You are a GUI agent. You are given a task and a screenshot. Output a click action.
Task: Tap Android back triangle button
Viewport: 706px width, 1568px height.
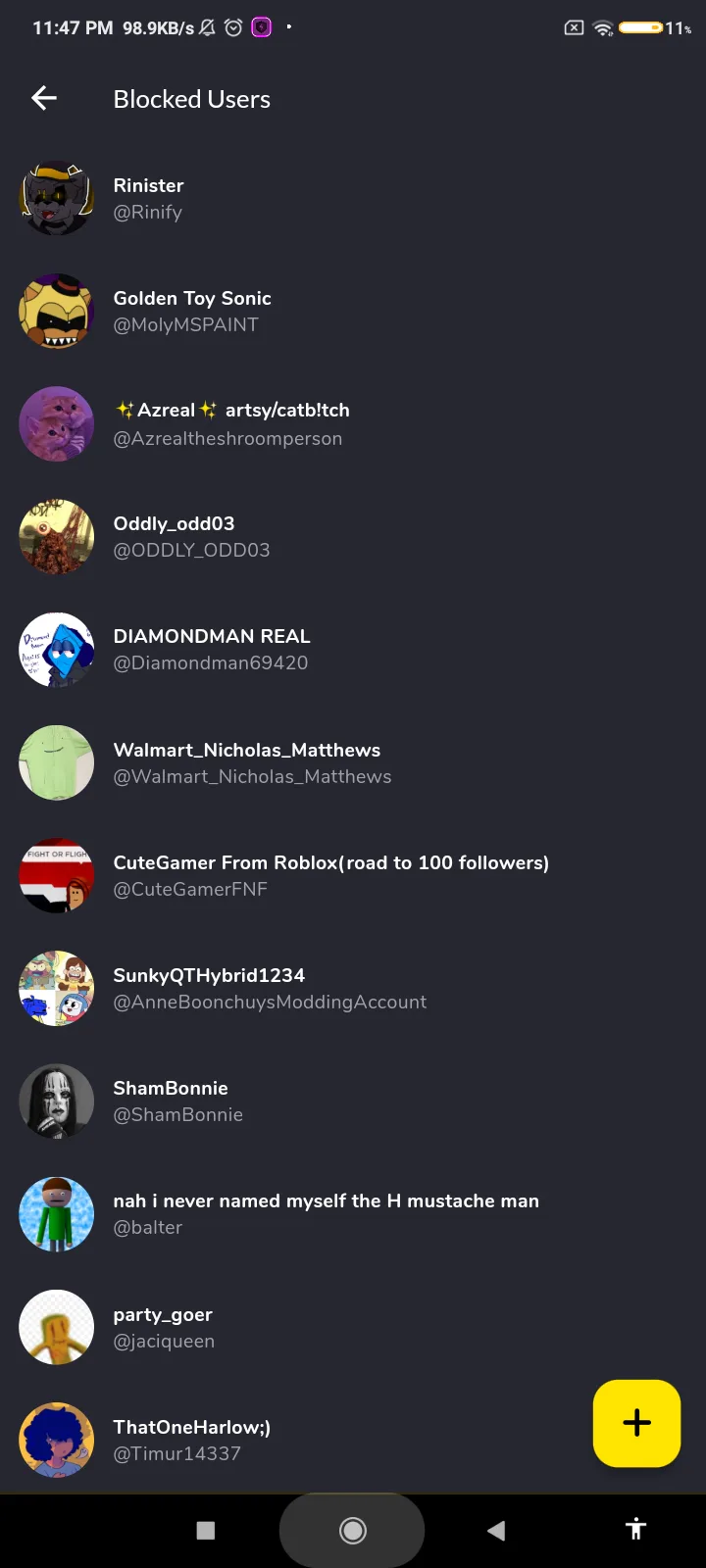coord(496,1530)
